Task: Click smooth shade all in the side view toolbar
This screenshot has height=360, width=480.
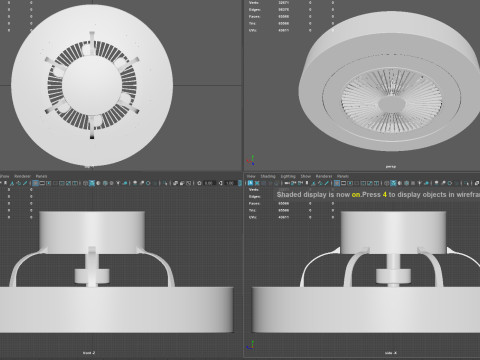Action: click(x=393, y=183)
